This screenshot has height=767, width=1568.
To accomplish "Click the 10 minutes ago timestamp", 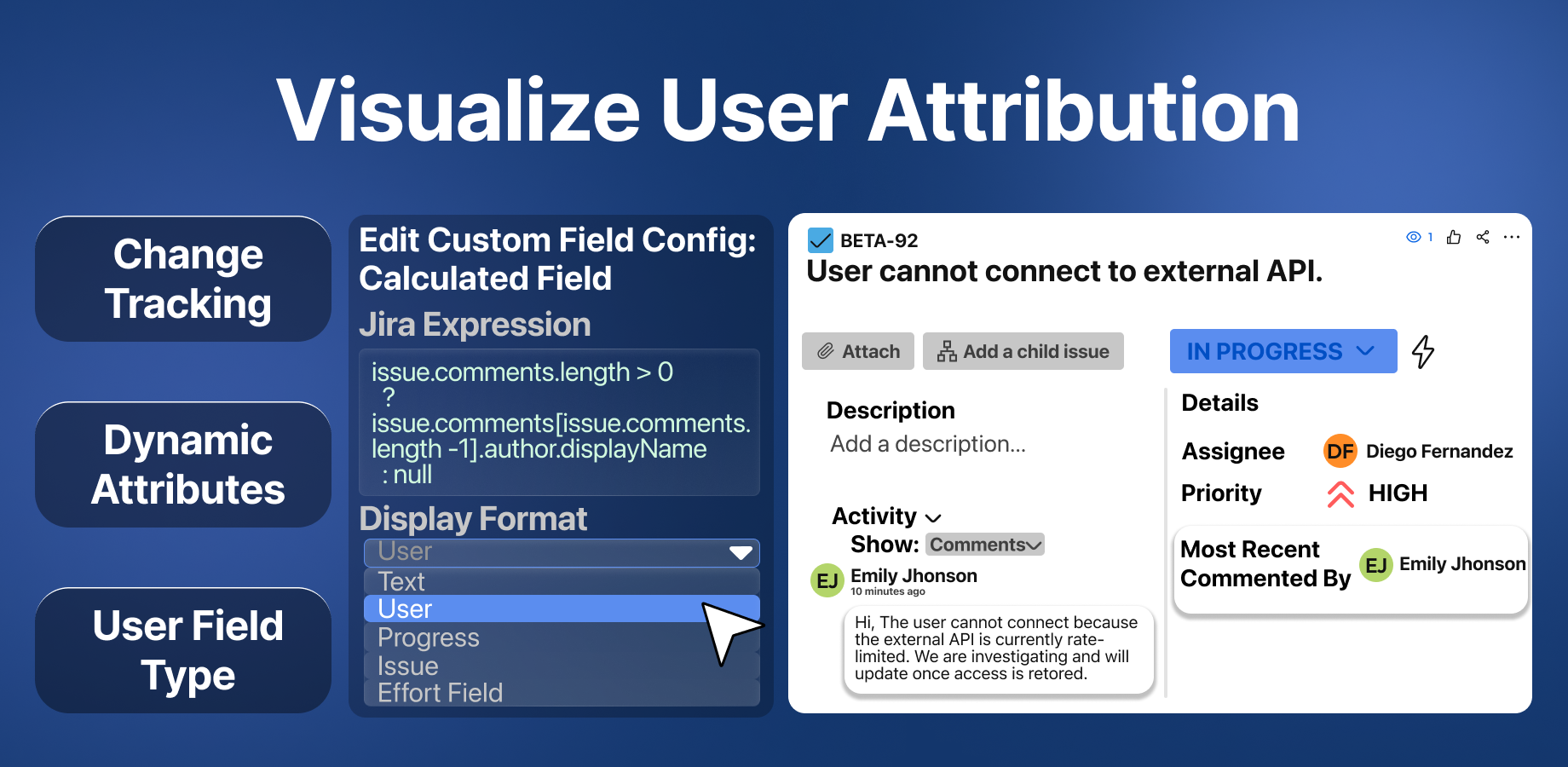I will (887, 591).
